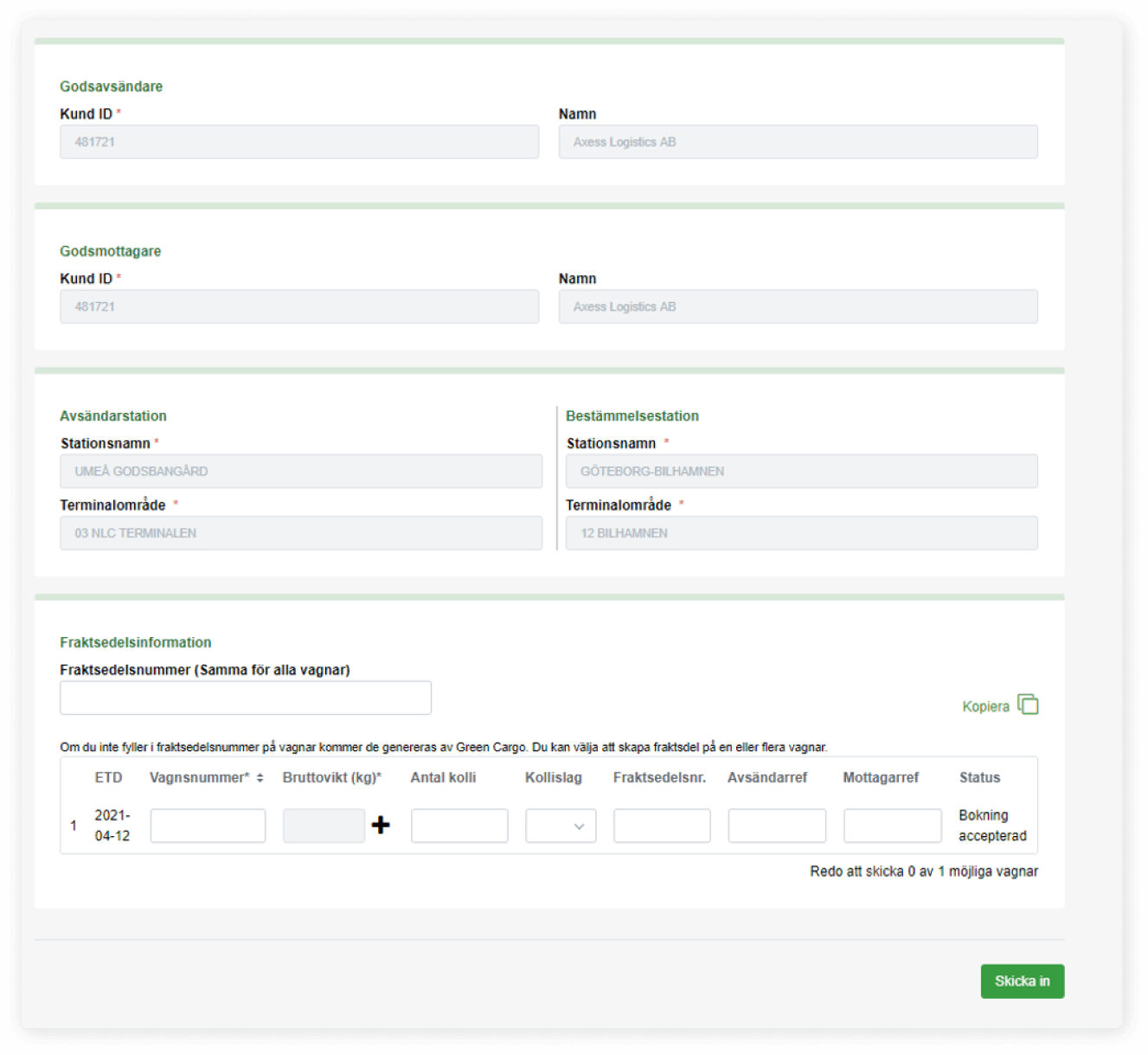The image size is (1148, 1055).
Task: Select the Kund ID field under Godsmottagare
Action: pyautogui.click(x=298, y=306)
